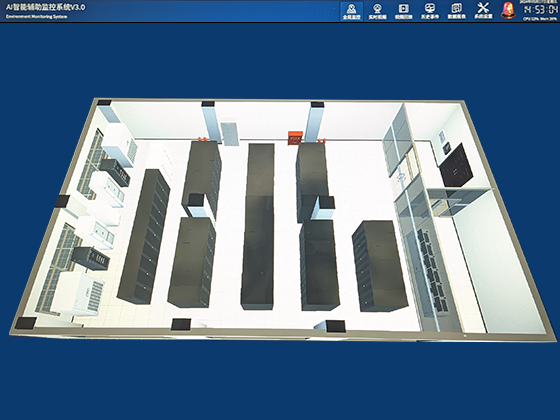Viewport: 560px width, 420px height.
Task: Open the global monitoring view icon
Action: point(351,11)
